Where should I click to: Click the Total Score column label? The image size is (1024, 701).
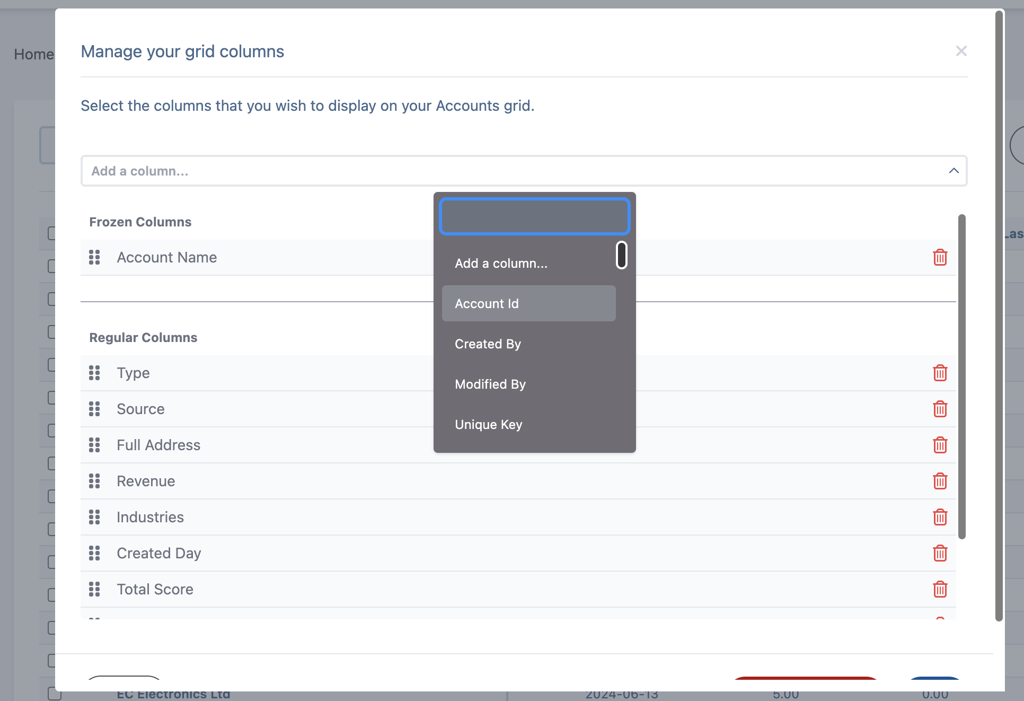(x=155, y=589)
